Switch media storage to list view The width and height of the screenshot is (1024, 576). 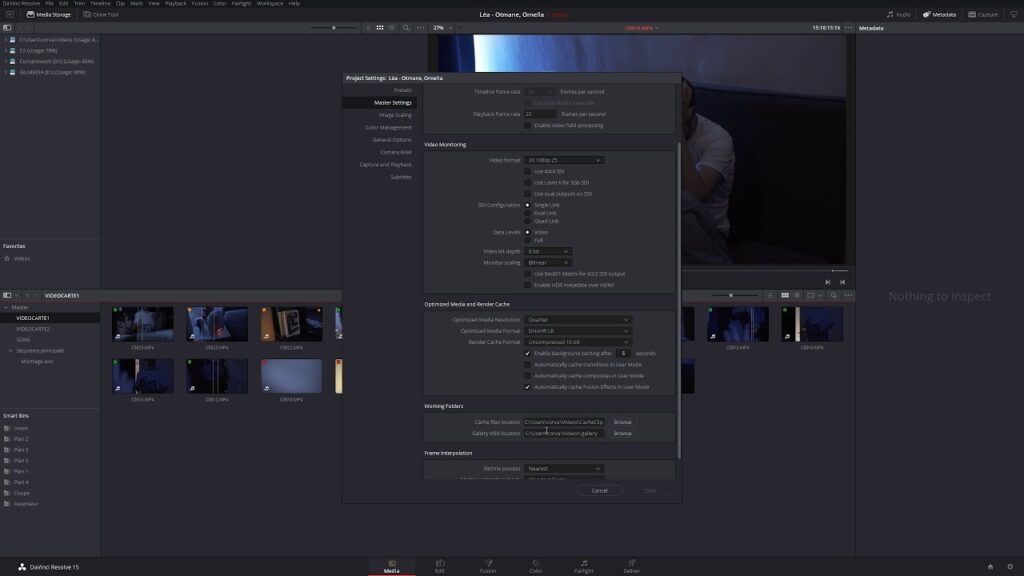point(391,28)
